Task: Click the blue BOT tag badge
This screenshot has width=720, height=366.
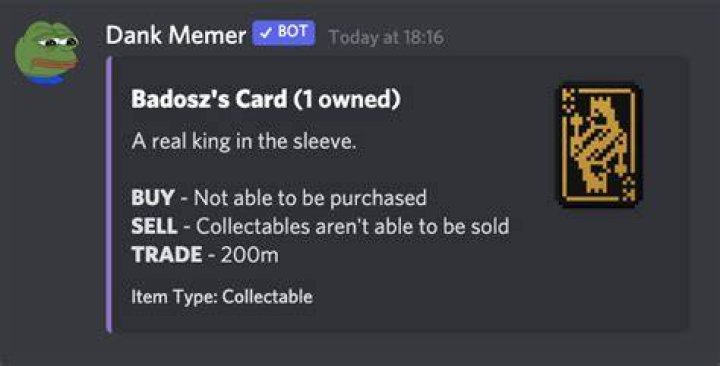Action: (283, 33)
